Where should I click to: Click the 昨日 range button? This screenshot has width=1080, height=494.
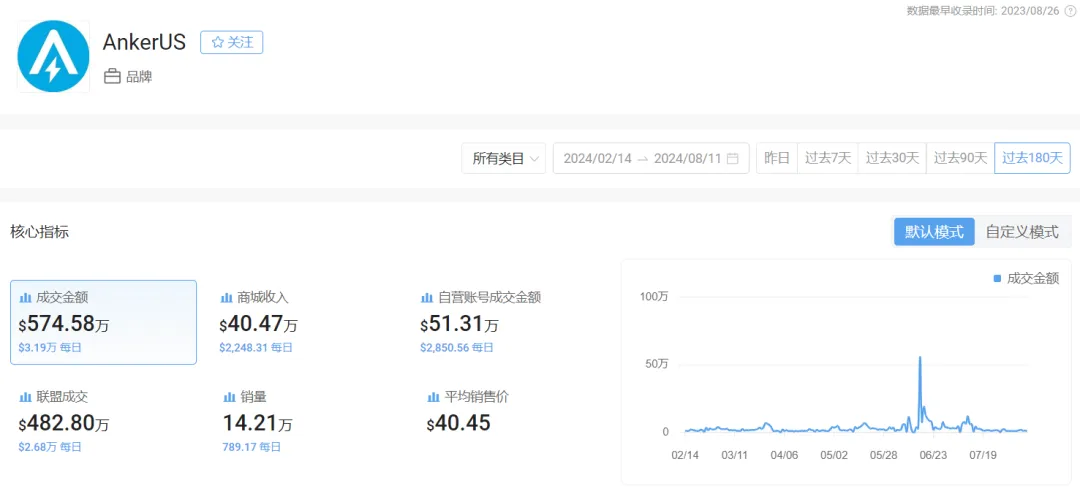click(776, 158)
